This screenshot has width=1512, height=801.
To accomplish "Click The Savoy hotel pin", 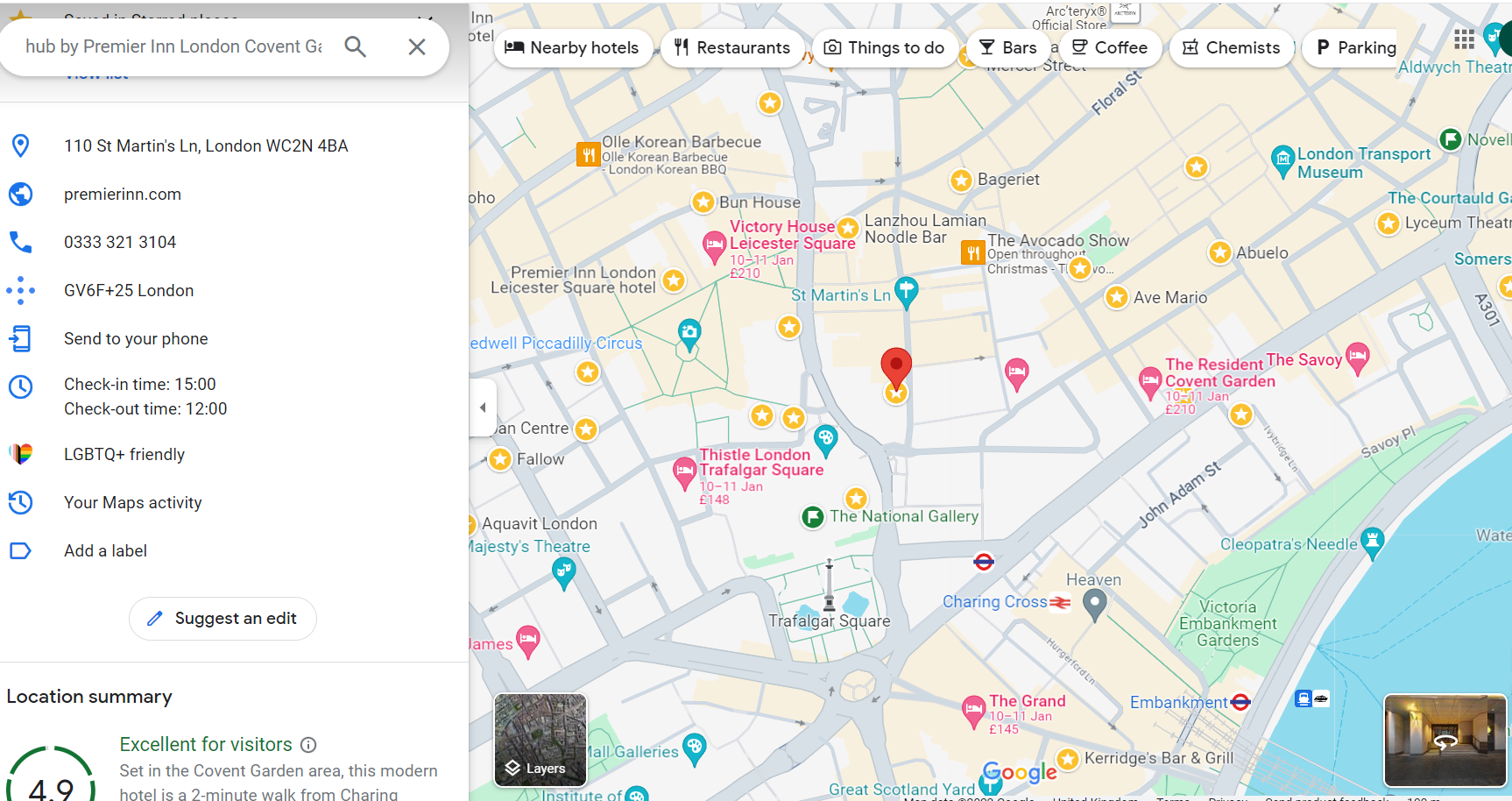I will (x=1357, y=358).
